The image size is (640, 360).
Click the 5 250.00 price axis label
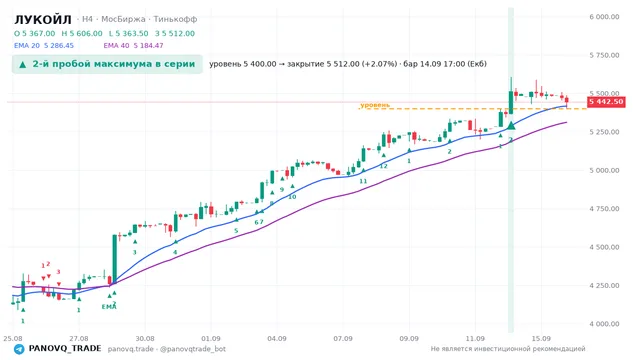[x=604, y=132]
